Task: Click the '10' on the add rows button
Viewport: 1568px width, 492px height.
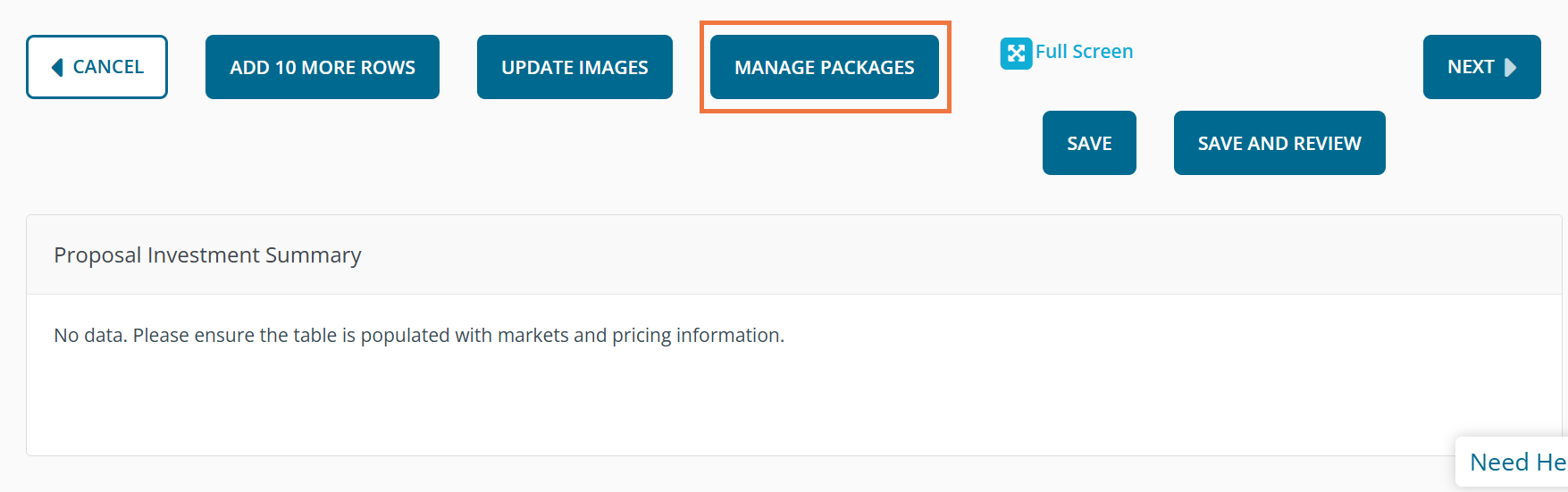Action: click(x=286, y=68)
